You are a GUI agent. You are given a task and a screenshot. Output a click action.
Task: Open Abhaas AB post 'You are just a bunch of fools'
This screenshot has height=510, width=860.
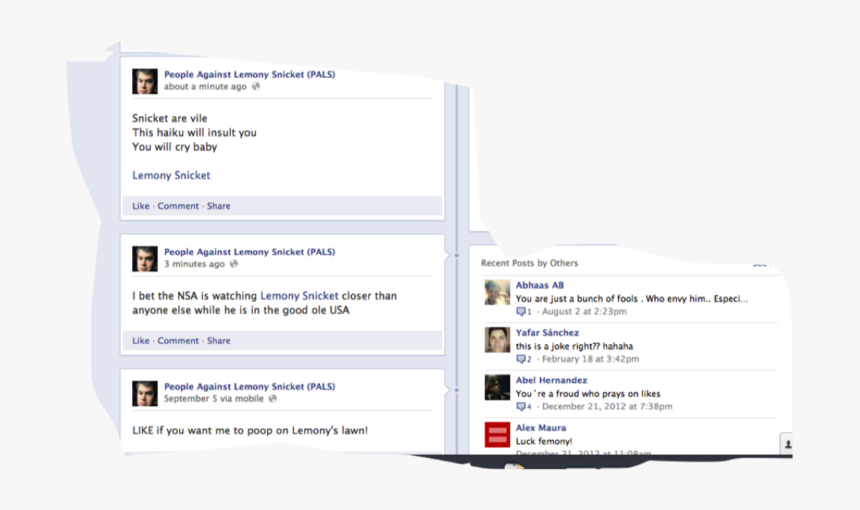click(631, 299)
